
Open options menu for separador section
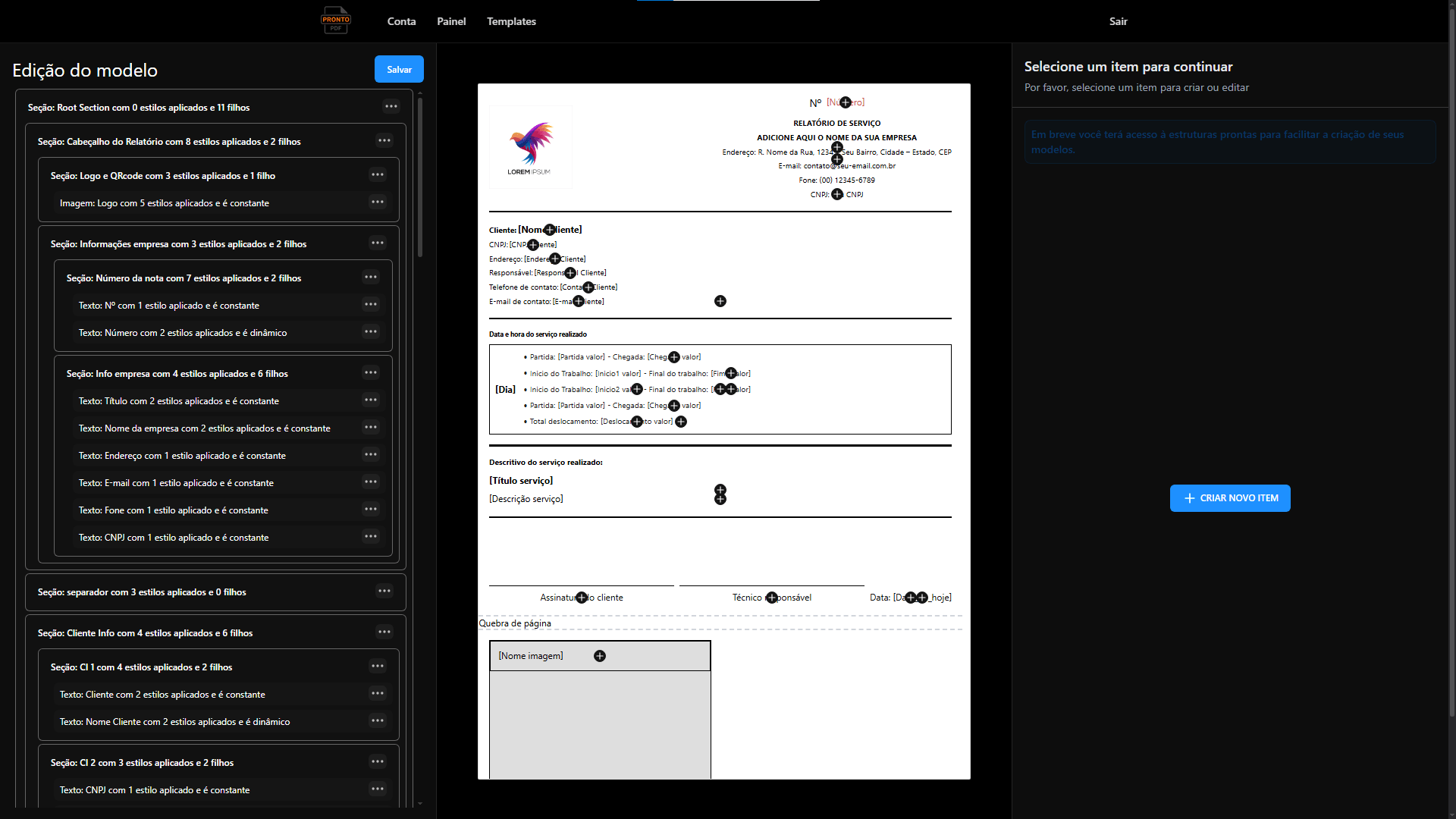(384, 591)
